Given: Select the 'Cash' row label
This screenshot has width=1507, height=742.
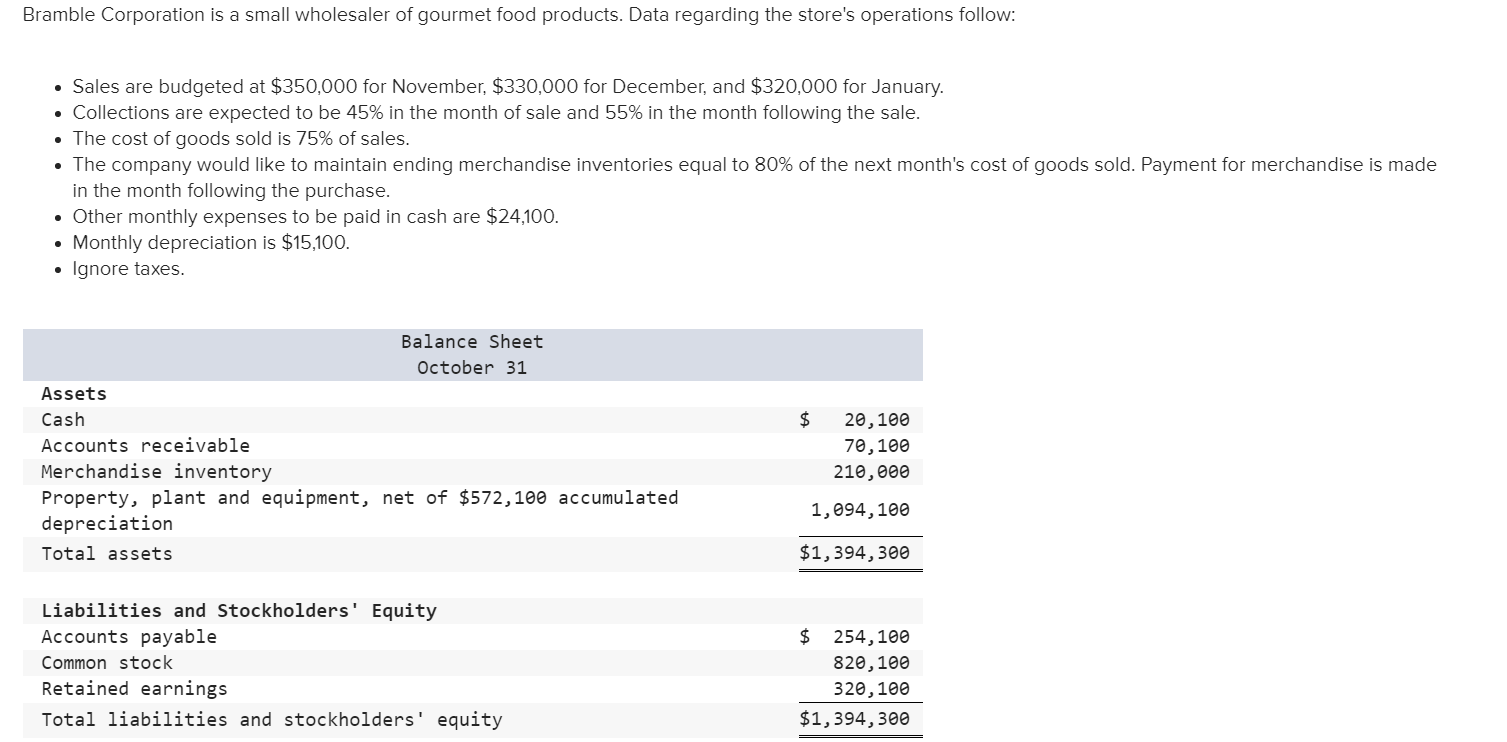Looking at the screenshot, I should pos(63,420).
